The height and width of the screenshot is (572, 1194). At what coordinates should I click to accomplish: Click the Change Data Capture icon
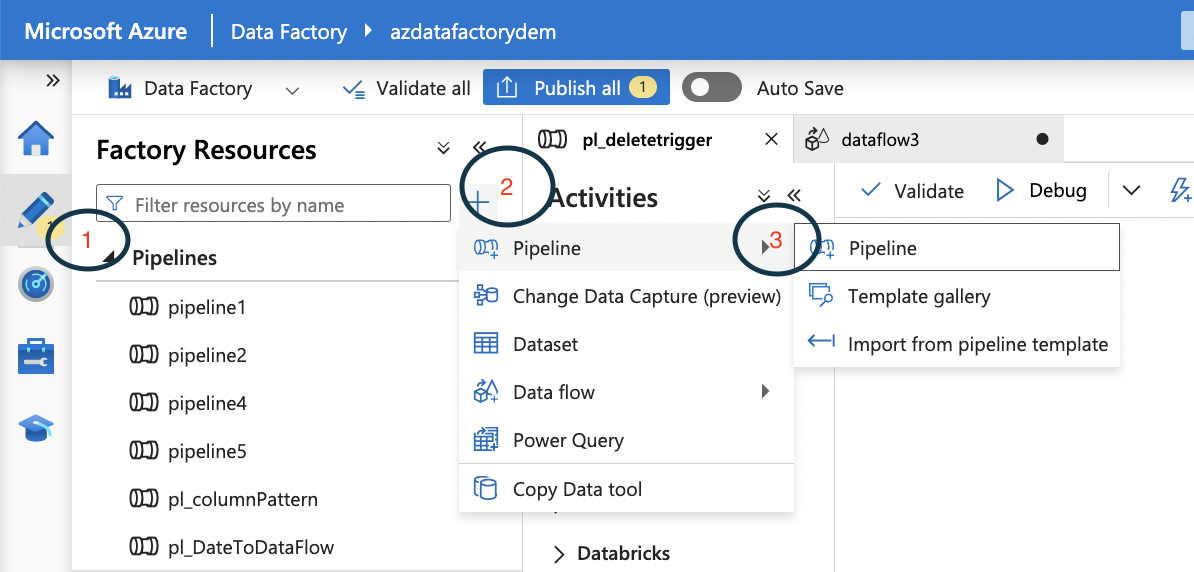click(485, 296)
